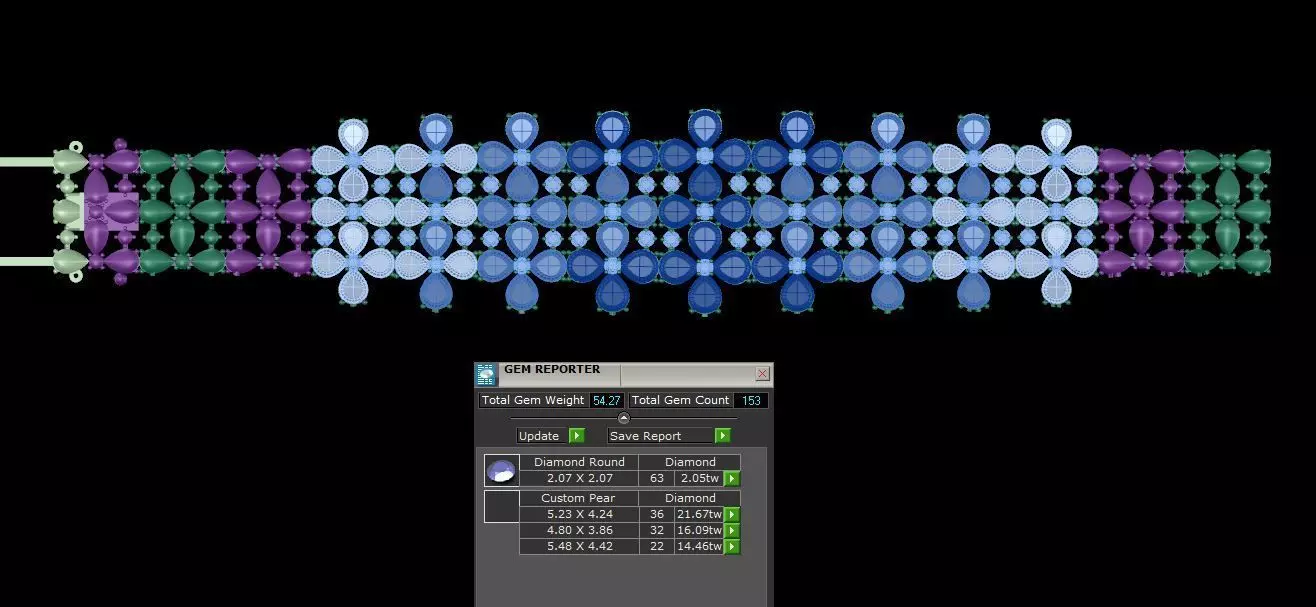Click the count cell showing 36
Screen dimensions: 1316x607
[x=657, y=514]
